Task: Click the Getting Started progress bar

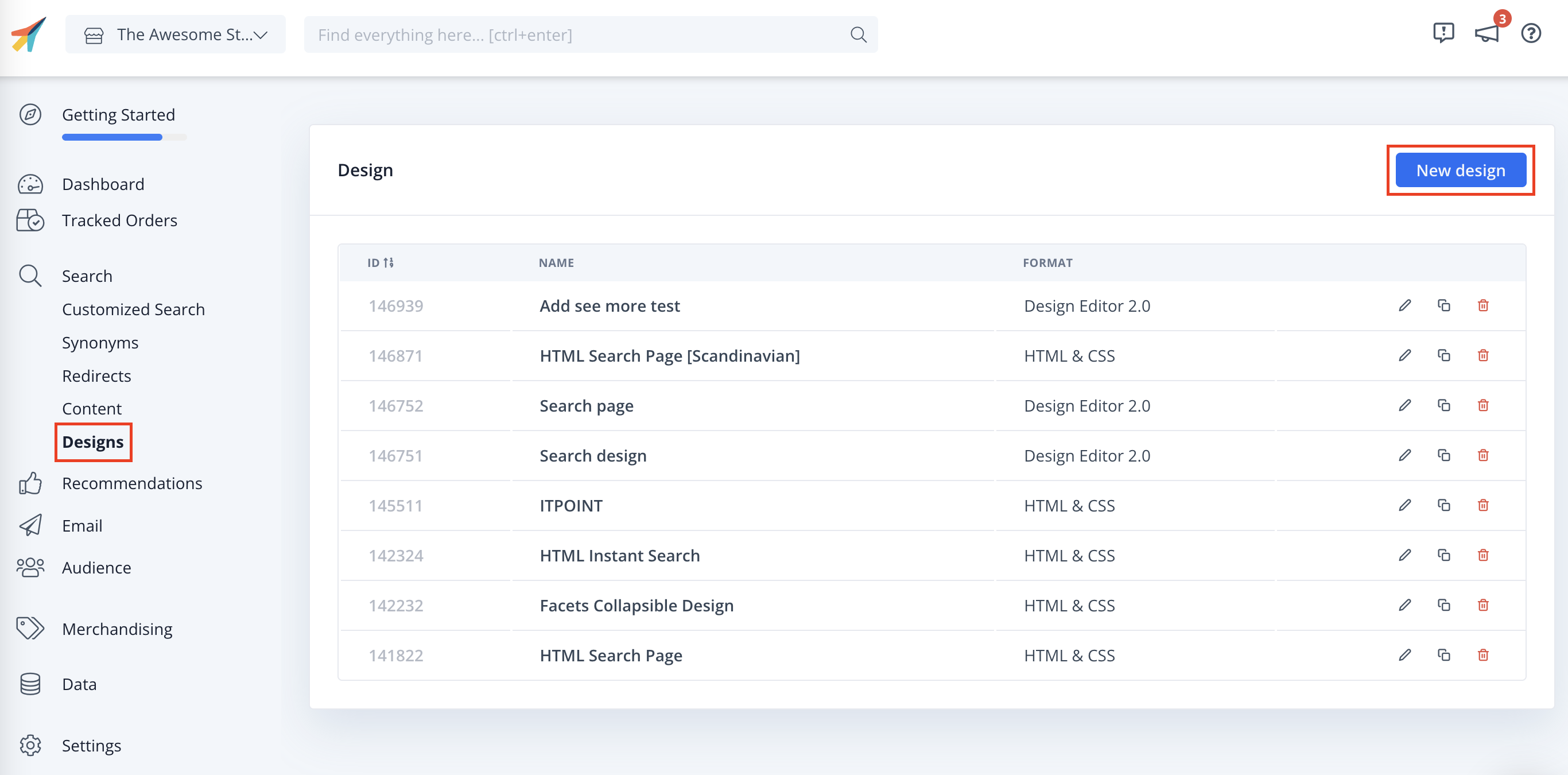Action: (x=123, y=137)
